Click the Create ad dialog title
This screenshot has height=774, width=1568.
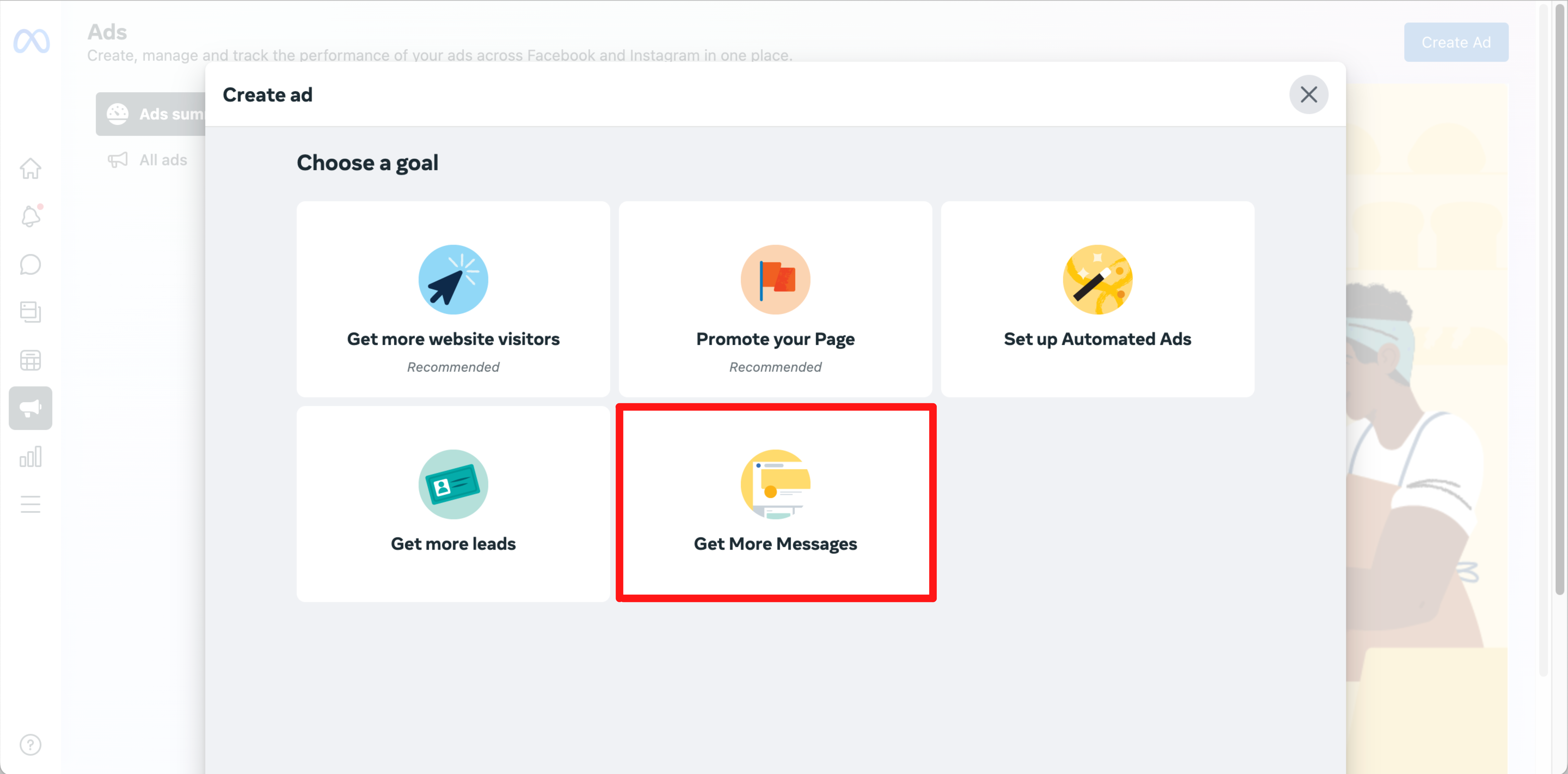click(267, 94)
